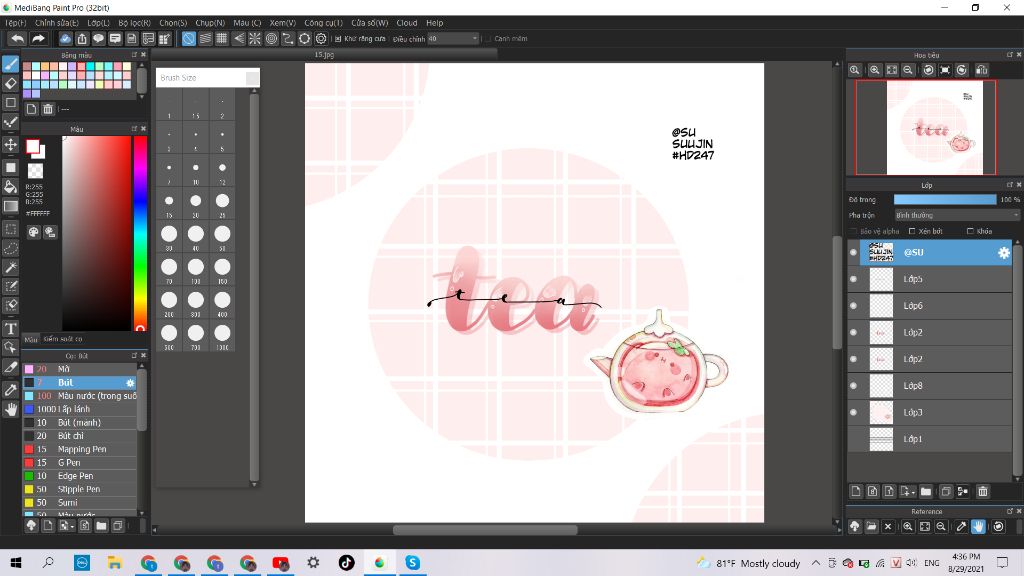
Task: Hide the Lớp3 layer
Action: click(x=854, y=412)
